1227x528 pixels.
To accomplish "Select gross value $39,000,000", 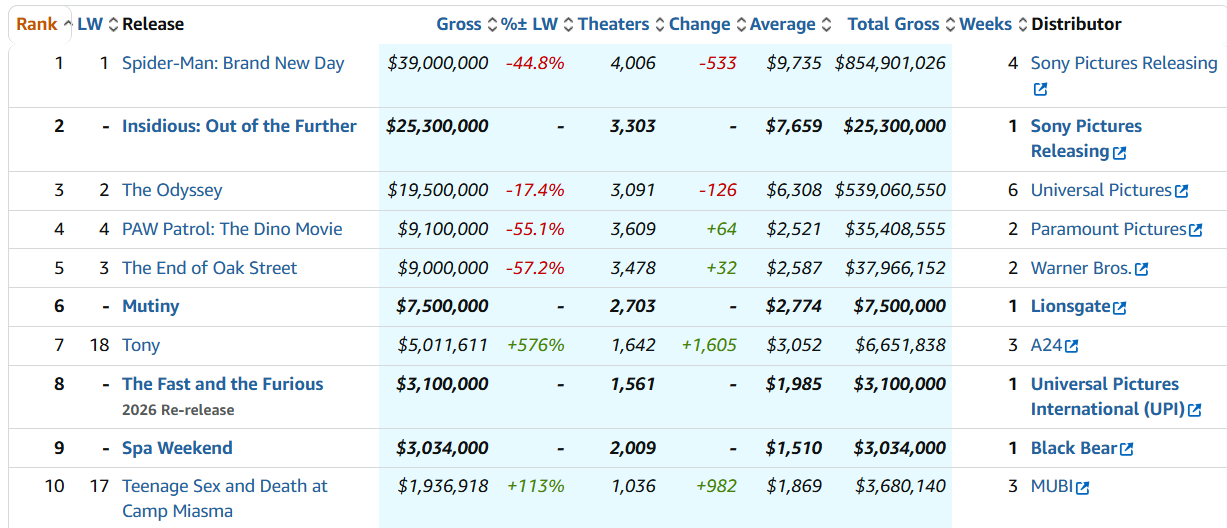I will point(438,63).
